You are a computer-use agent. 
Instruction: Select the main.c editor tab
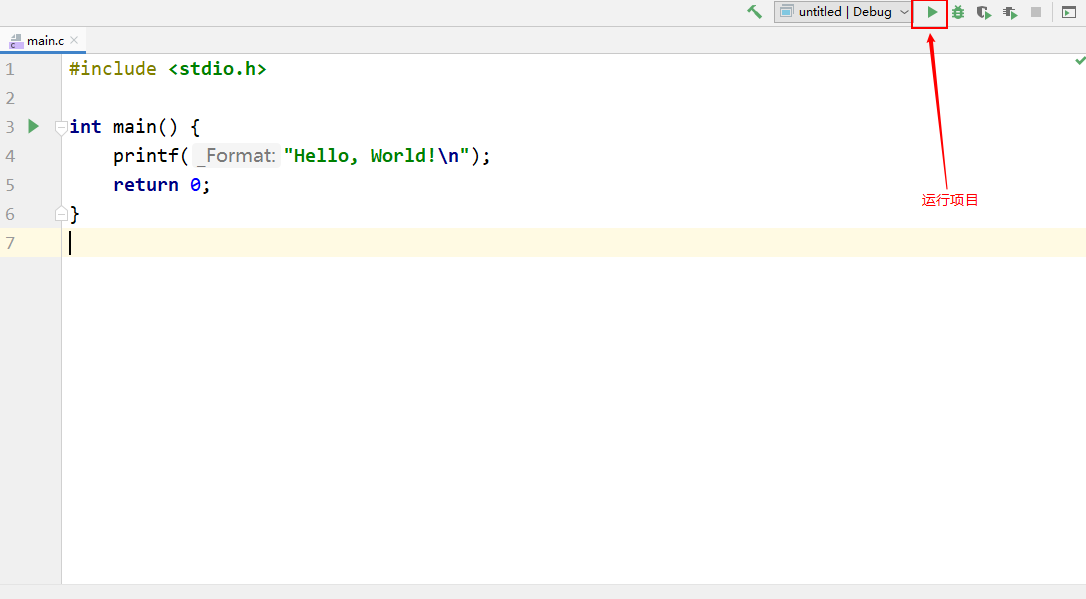(x=43, y=40)
